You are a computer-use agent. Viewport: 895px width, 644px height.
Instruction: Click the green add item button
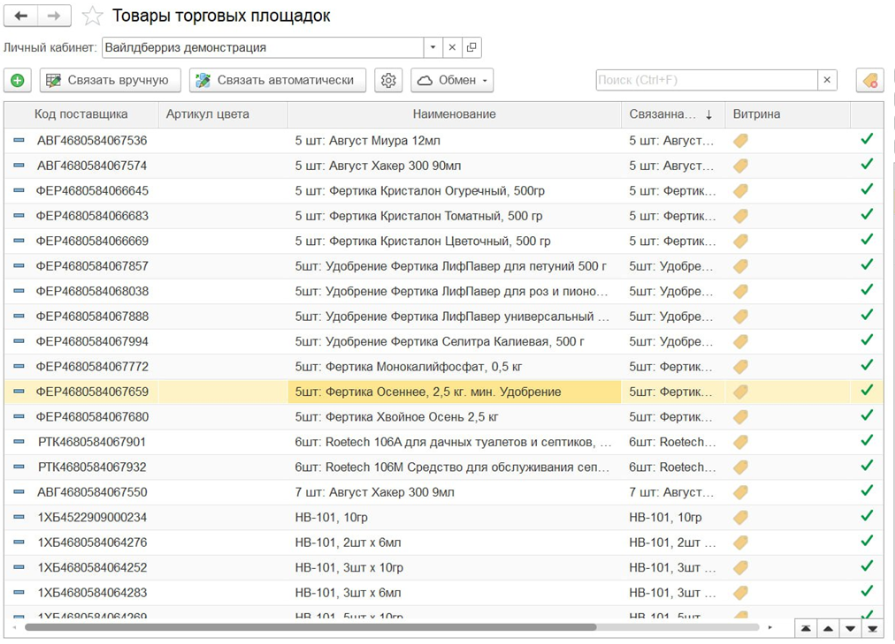click(18, 80)
